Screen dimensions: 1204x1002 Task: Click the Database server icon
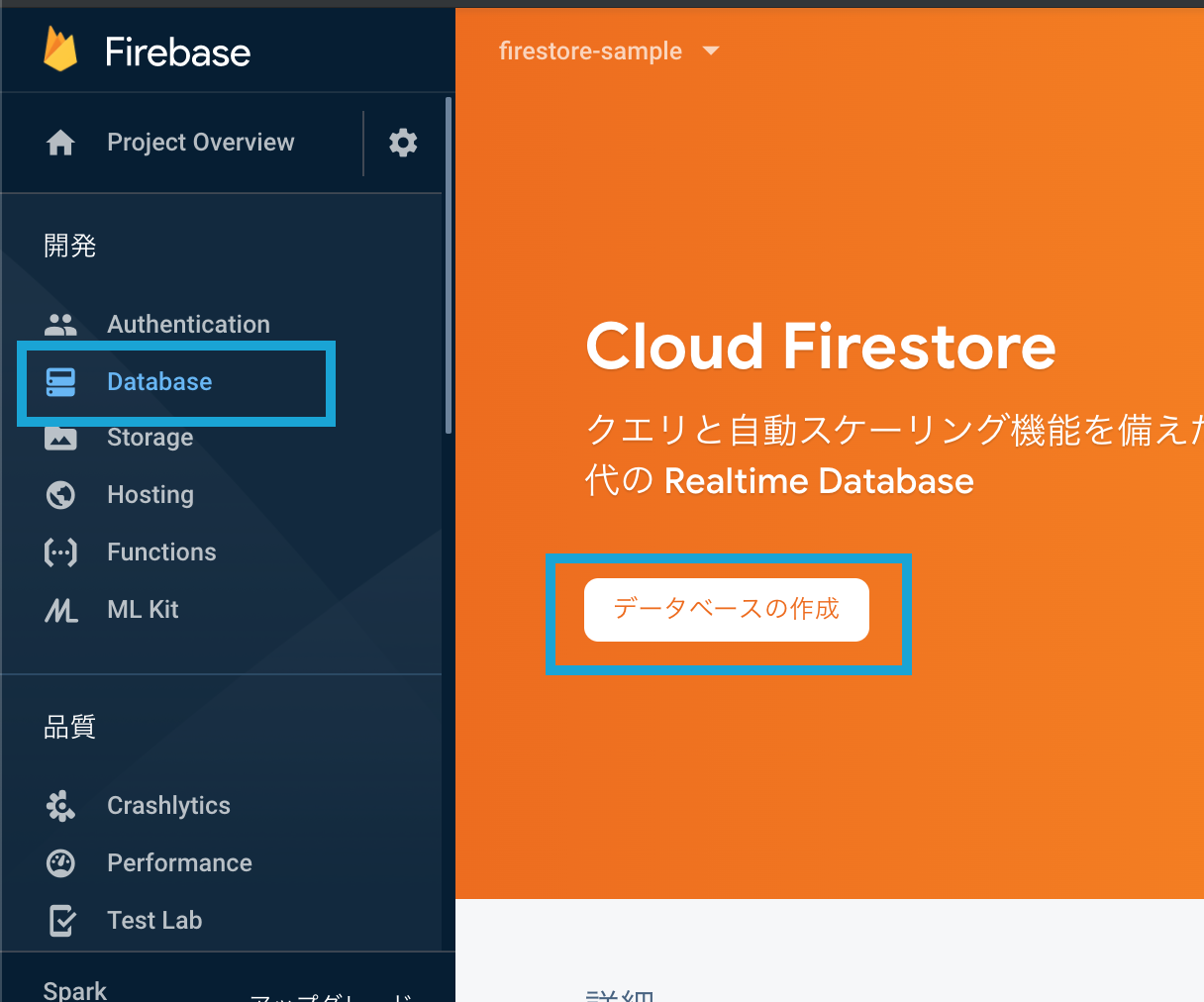pyautogui.click(x=60, y=382)
